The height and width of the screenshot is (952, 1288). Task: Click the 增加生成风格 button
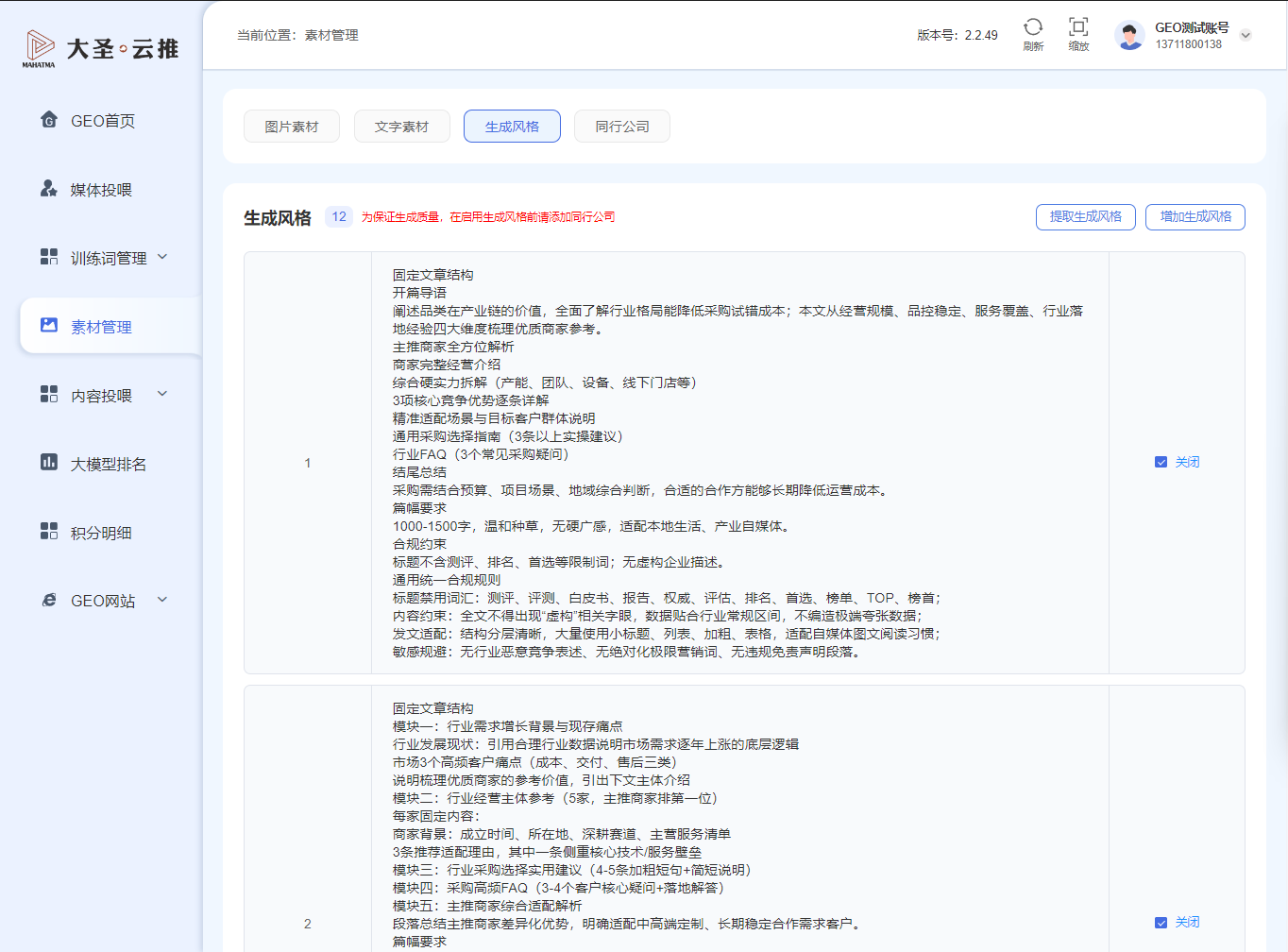1195,216
